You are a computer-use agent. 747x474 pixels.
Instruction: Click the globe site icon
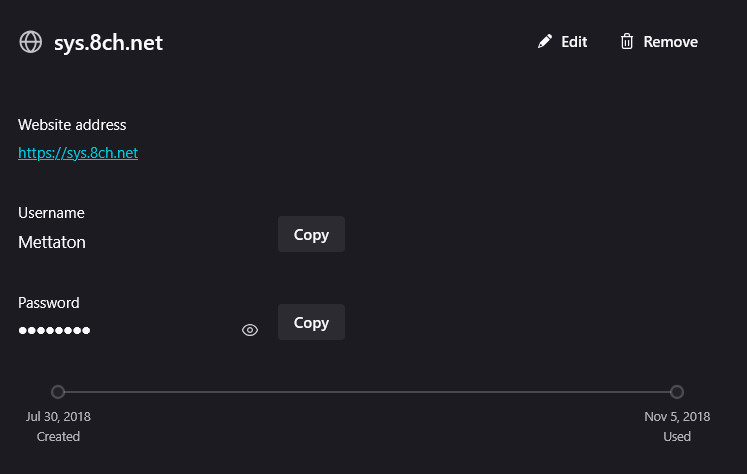click(30, 42)
